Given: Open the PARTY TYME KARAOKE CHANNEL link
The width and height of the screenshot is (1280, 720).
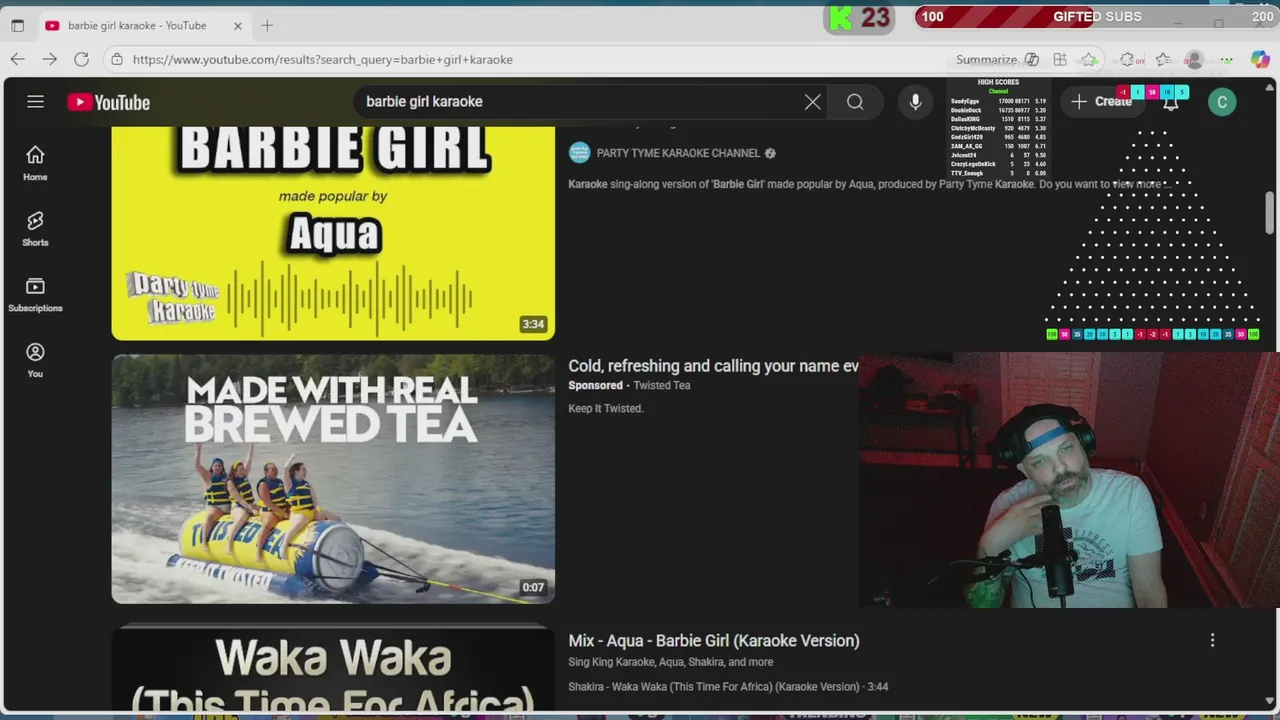Looking at the screenshot, I should [678, 153].
